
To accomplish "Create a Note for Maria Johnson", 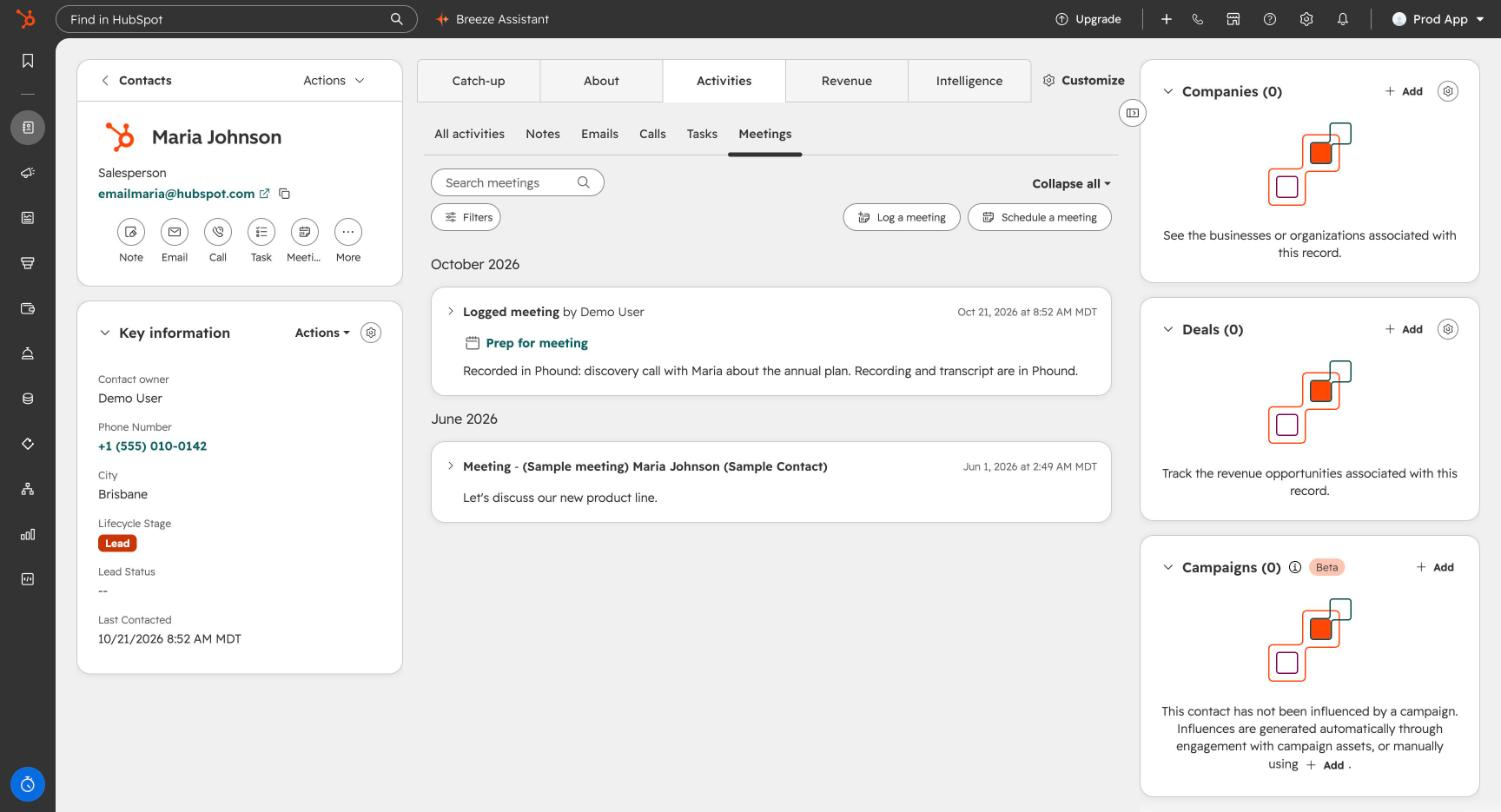I will (x=131, y=232).
